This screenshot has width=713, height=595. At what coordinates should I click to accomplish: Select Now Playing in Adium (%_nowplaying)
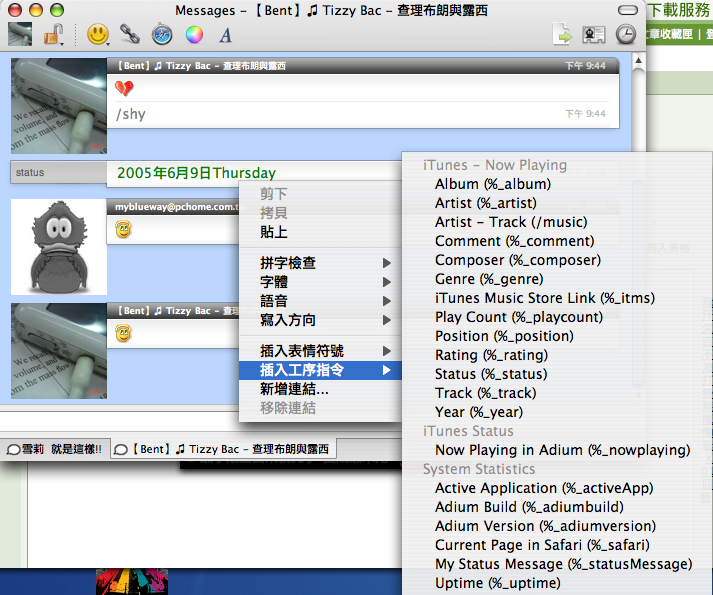click(x=557, y=450)
